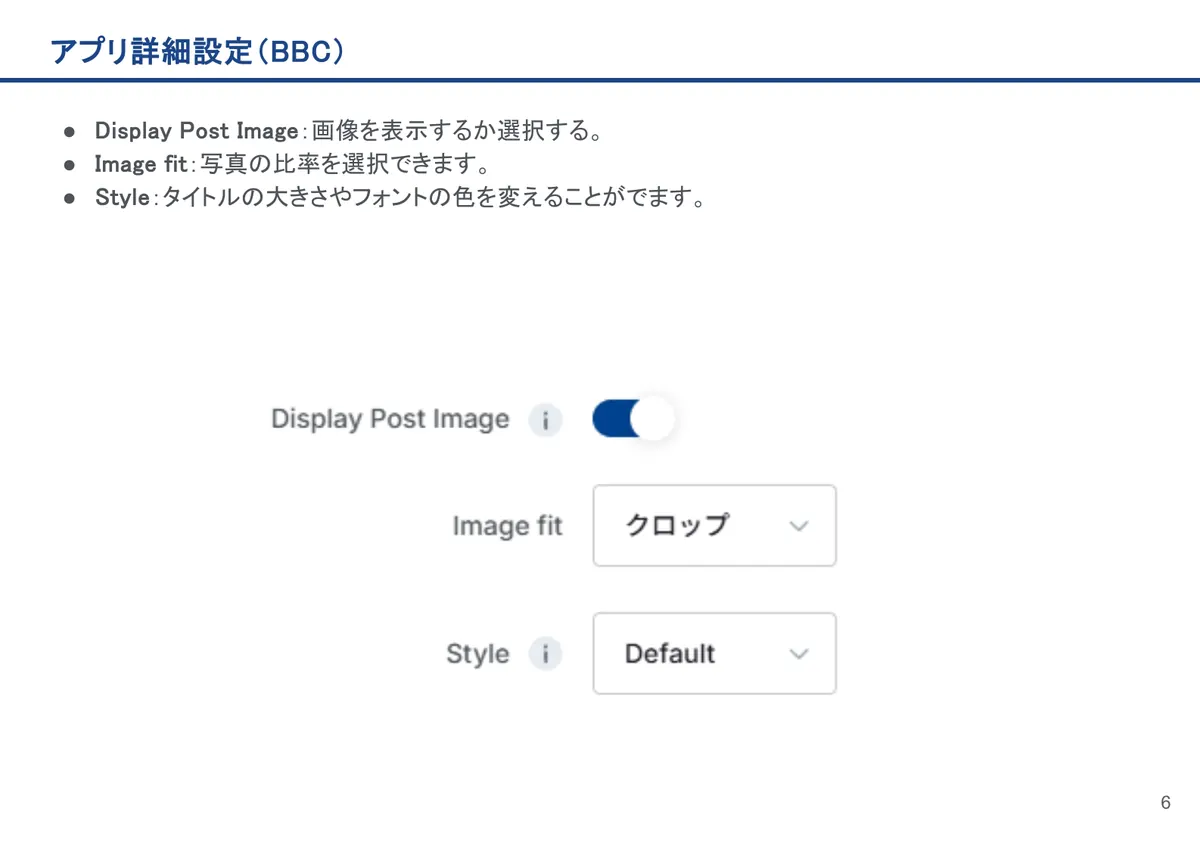1200x849 pixels.
Task: Click the chevron arrow in Style box
Action: click(x=798, y=654)
